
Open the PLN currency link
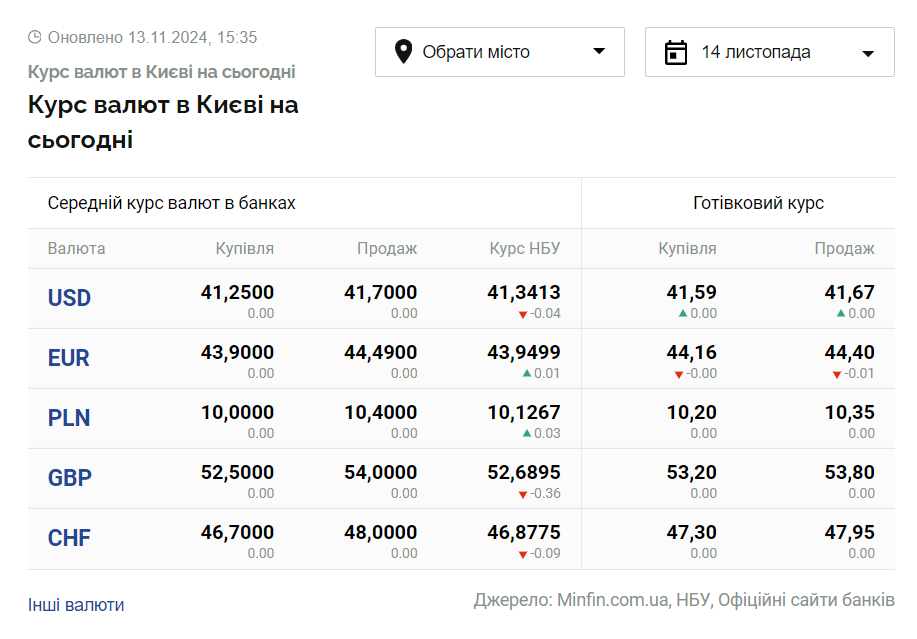pyautogui.click(x=69, y=418)
